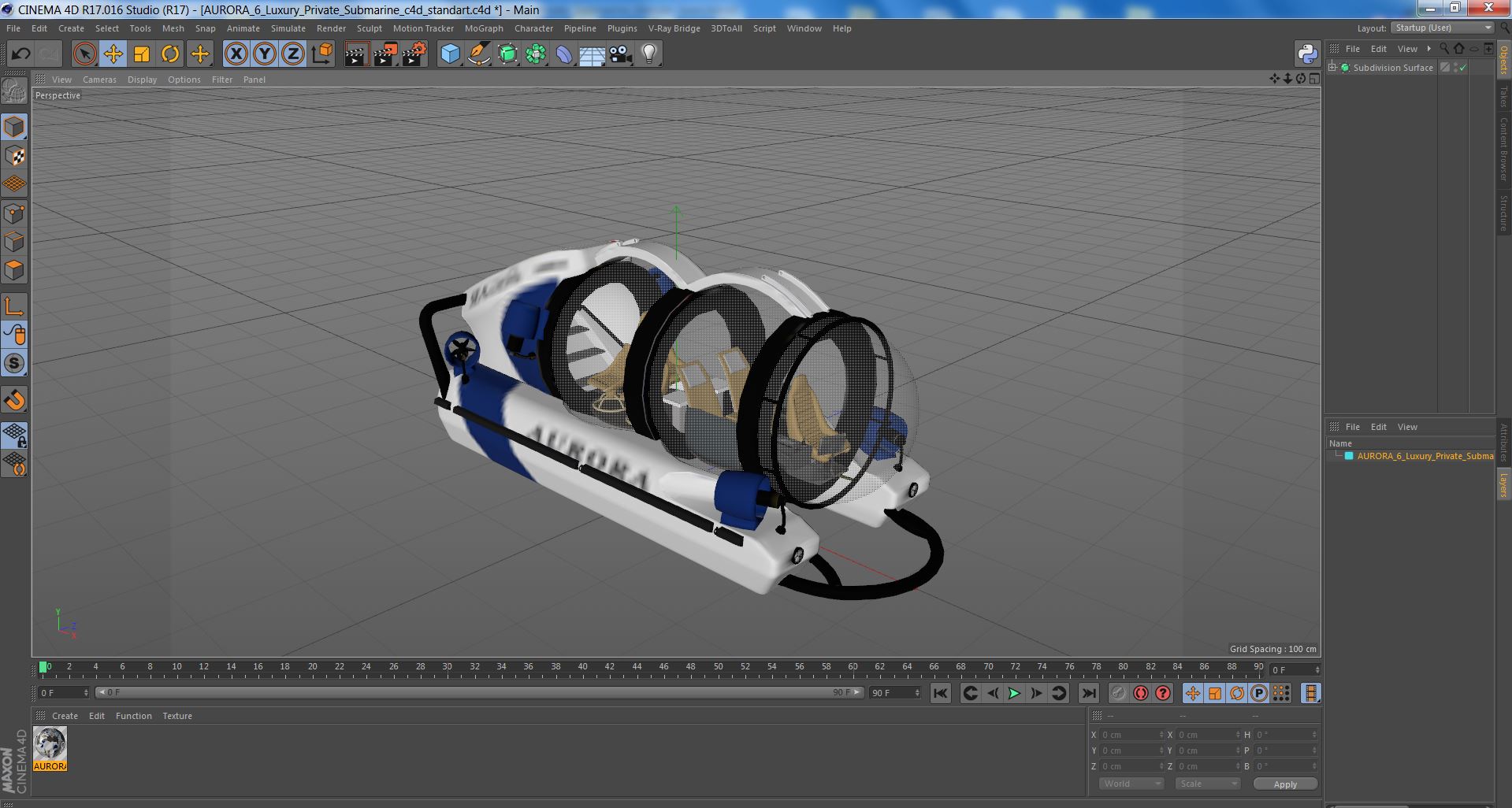Open material manager Texture menu
This screenshot has height=808, width=1512.
click(177, 716)
